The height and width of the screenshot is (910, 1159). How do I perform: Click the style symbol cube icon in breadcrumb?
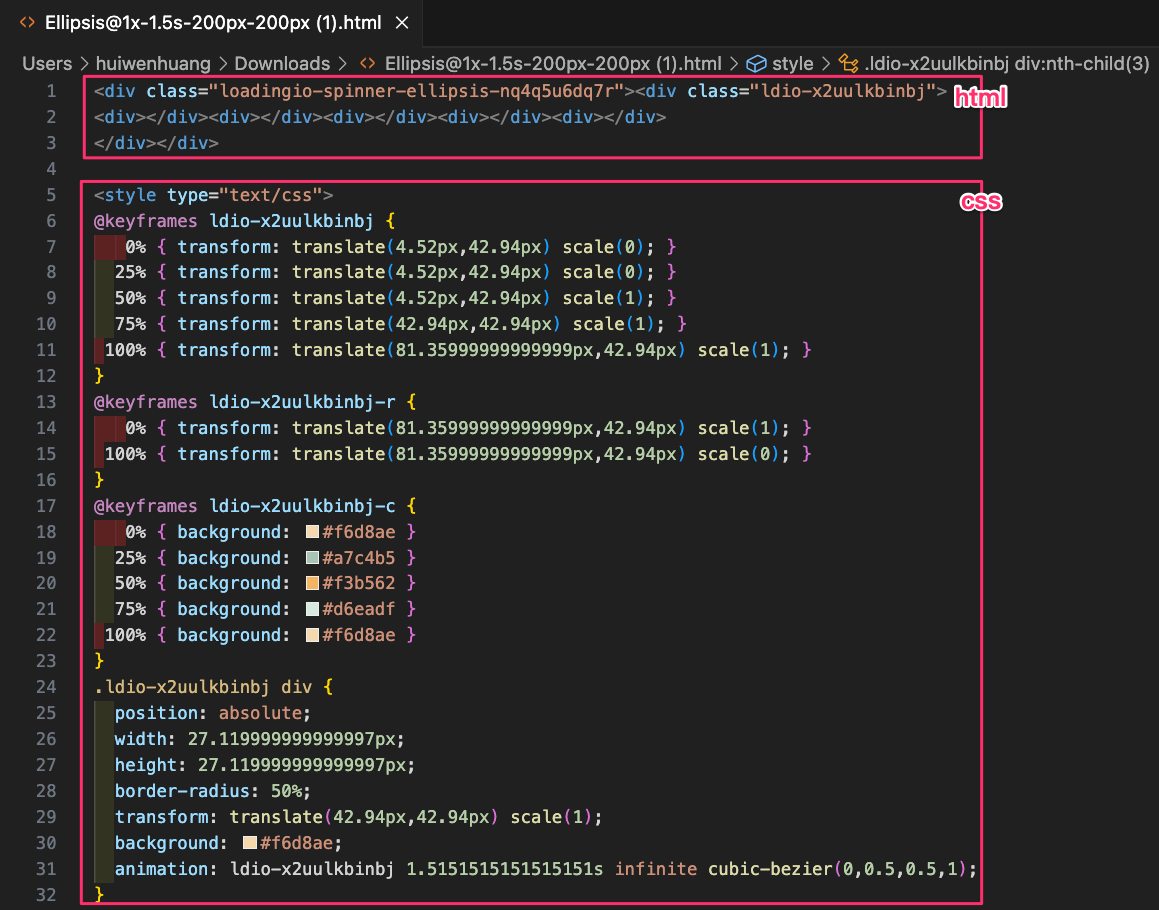tap(757, 64)
